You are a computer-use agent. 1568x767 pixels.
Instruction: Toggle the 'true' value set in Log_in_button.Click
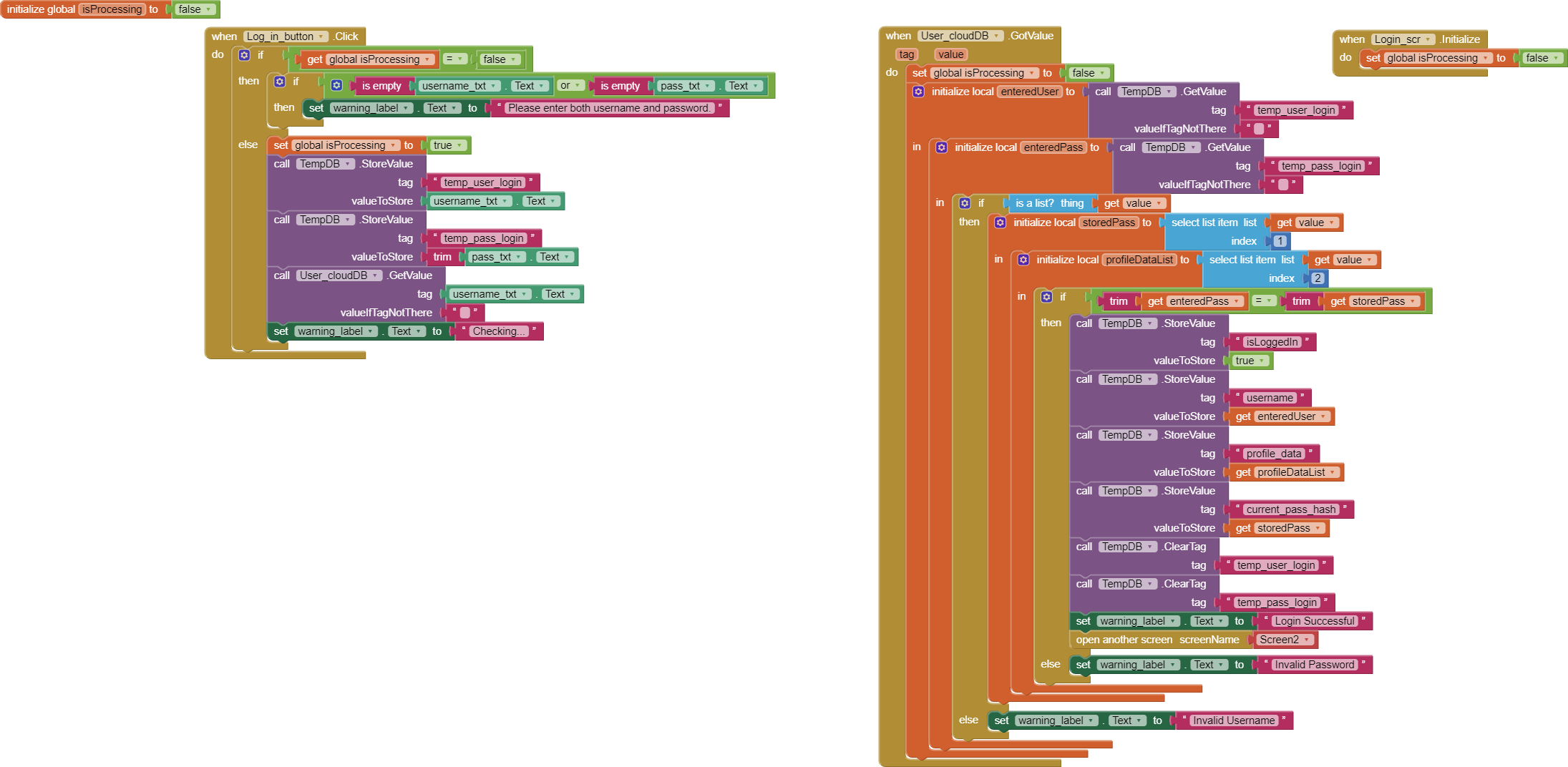coord(447,145)
